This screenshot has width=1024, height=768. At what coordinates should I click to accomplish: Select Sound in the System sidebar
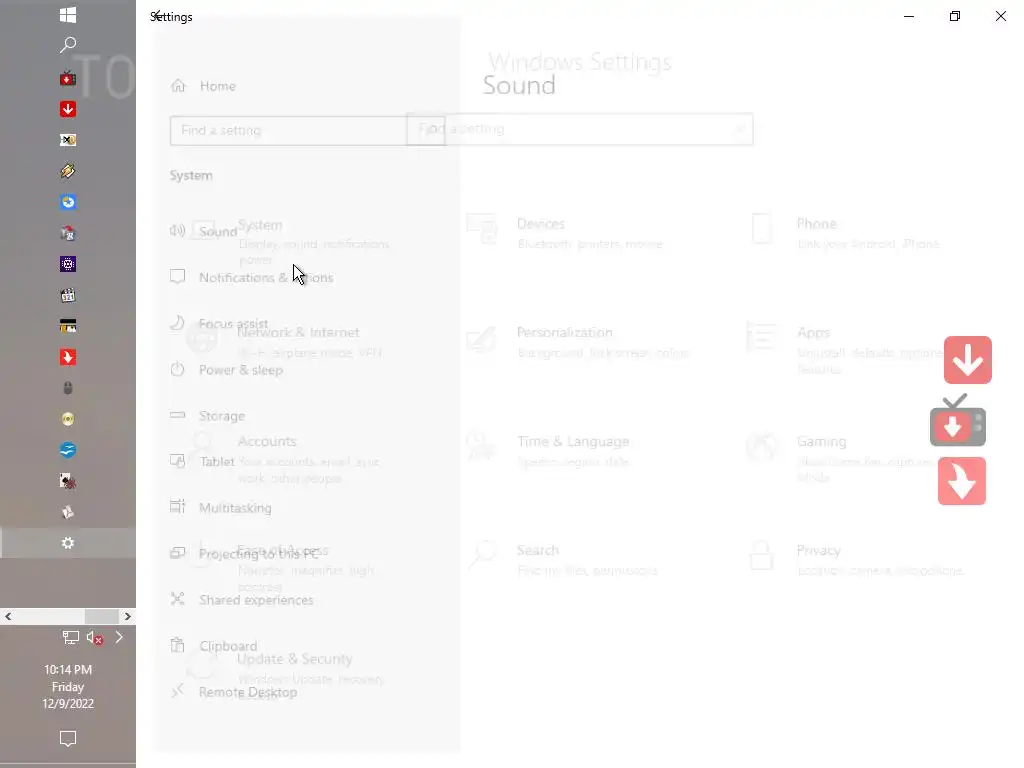pyautogui.click(x=203, y=231)
